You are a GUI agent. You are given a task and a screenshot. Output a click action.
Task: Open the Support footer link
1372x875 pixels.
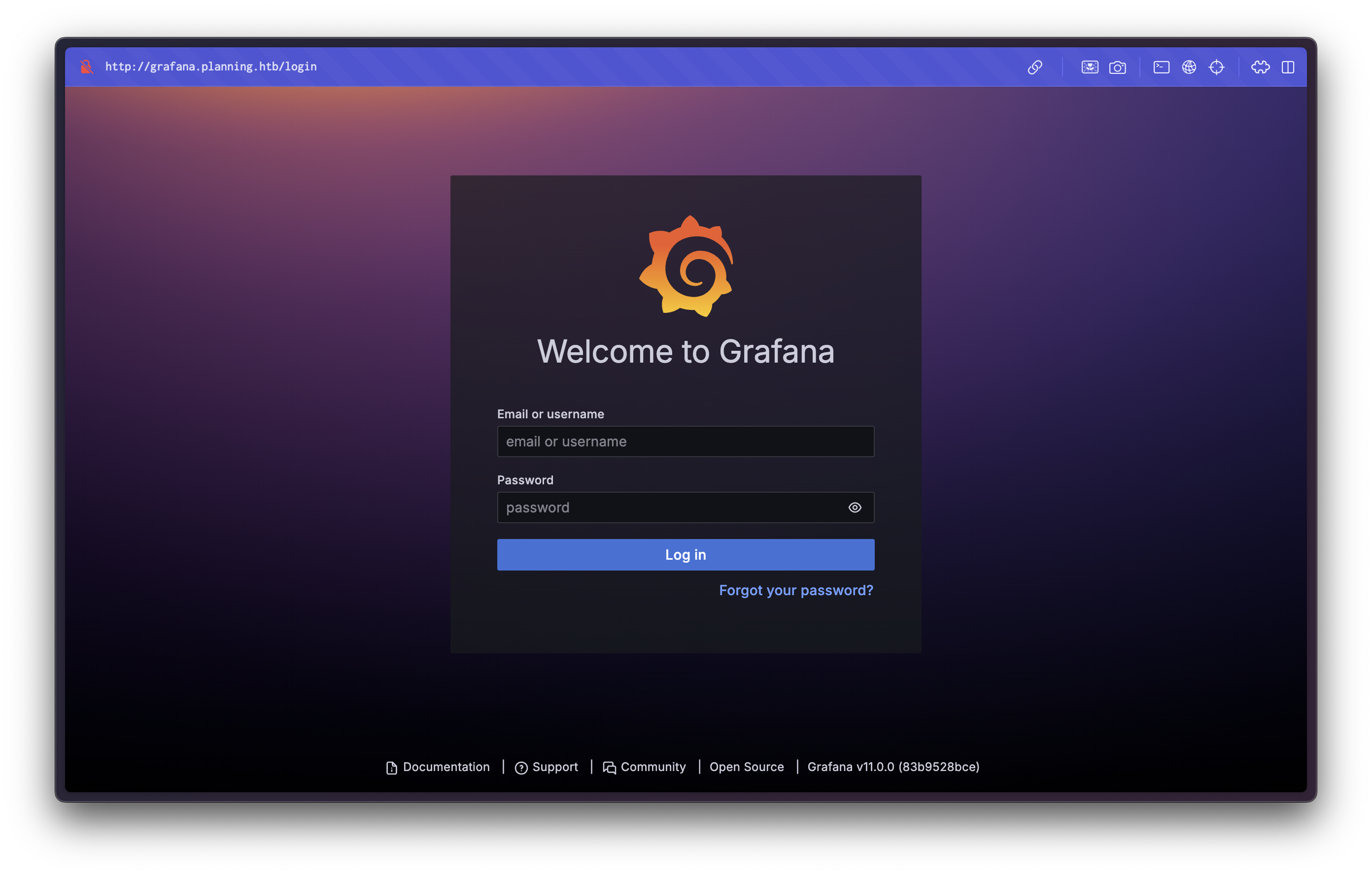click(x=547, y=767)
